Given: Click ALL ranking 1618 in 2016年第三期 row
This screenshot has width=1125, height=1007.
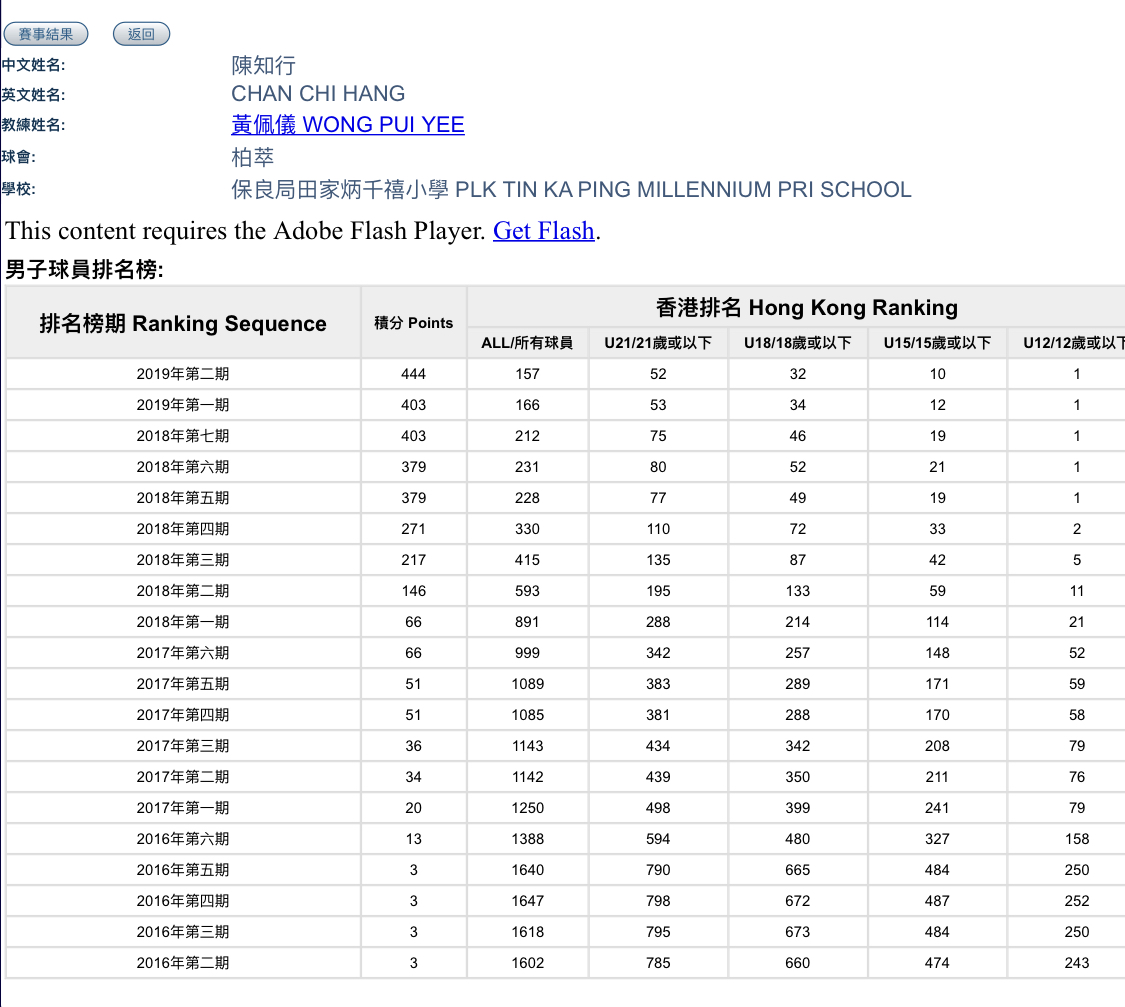Looking at the screenshot, I should 527,932.
